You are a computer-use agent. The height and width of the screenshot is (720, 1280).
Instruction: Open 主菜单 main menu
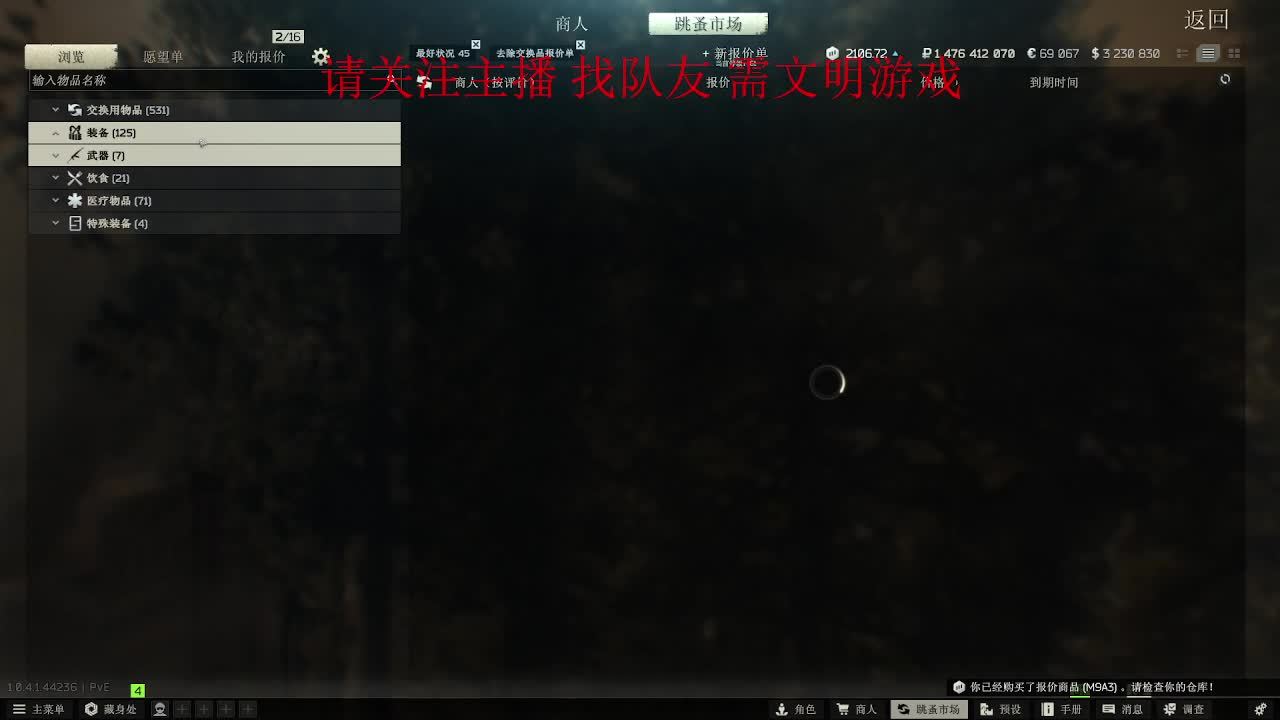point(38,709)
